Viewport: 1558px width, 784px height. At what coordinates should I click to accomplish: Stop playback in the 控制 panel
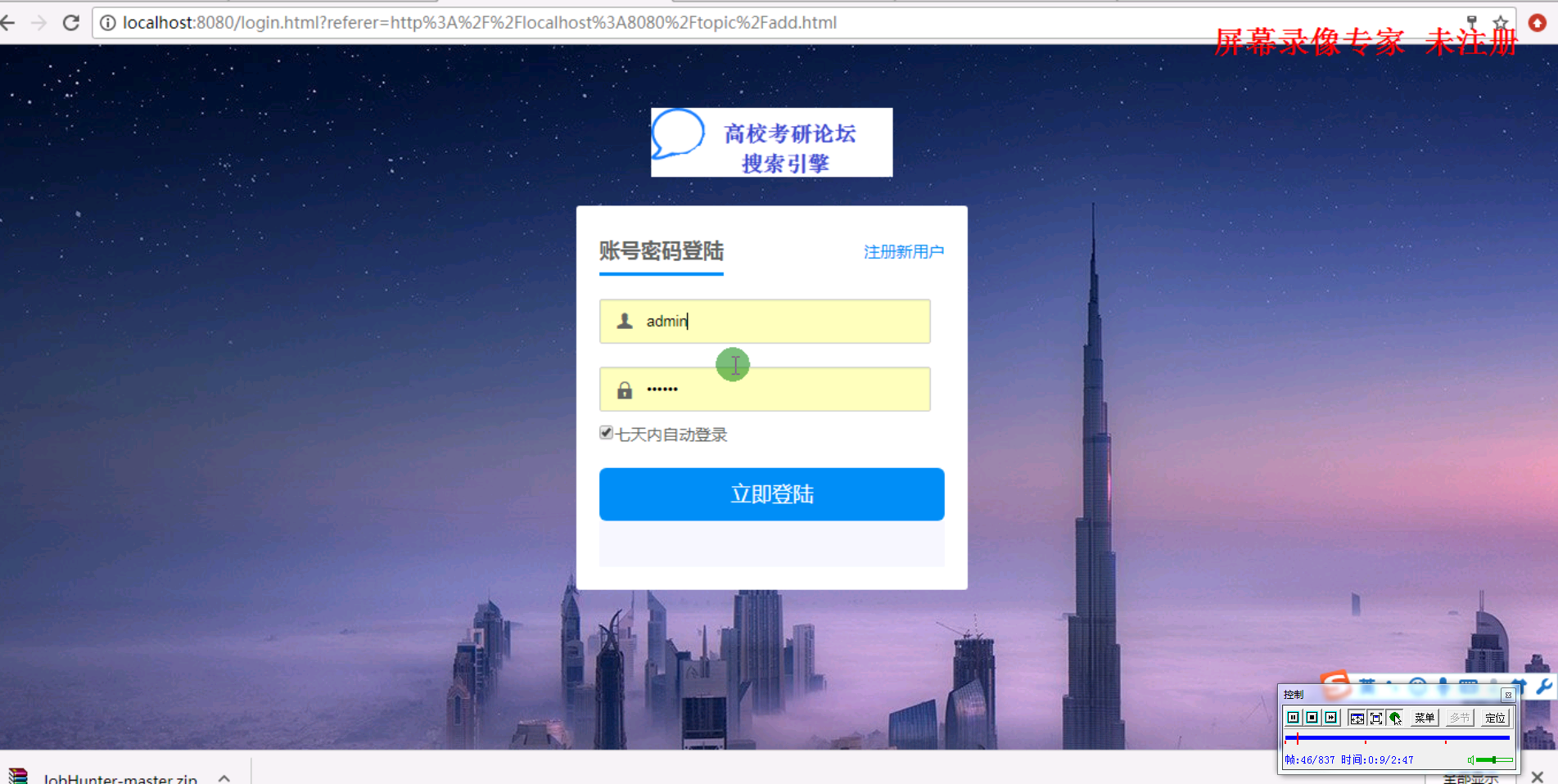coord(1312,718)
